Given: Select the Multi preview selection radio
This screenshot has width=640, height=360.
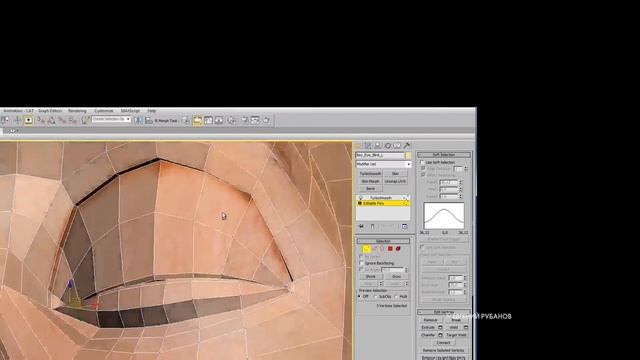Looking at the screenshot, I should pyautogui.click(x=396, y=296).
